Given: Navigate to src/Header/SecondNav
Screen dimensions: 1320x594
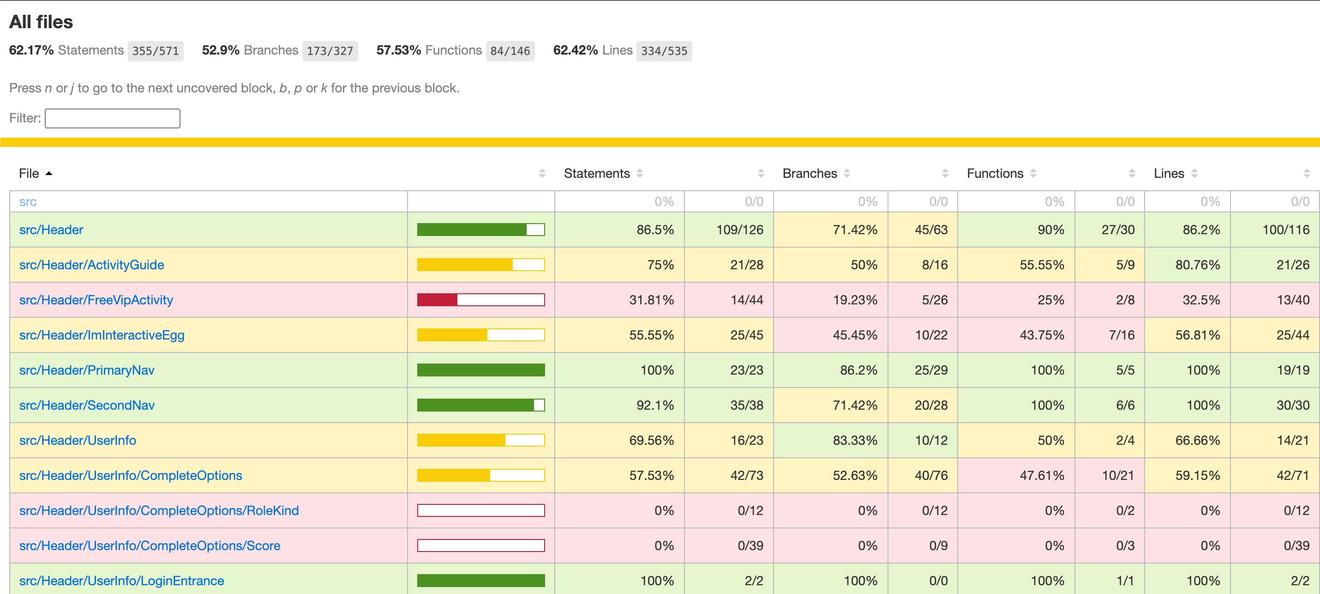Looking at the screenshot, I should (x=86, y=405).
